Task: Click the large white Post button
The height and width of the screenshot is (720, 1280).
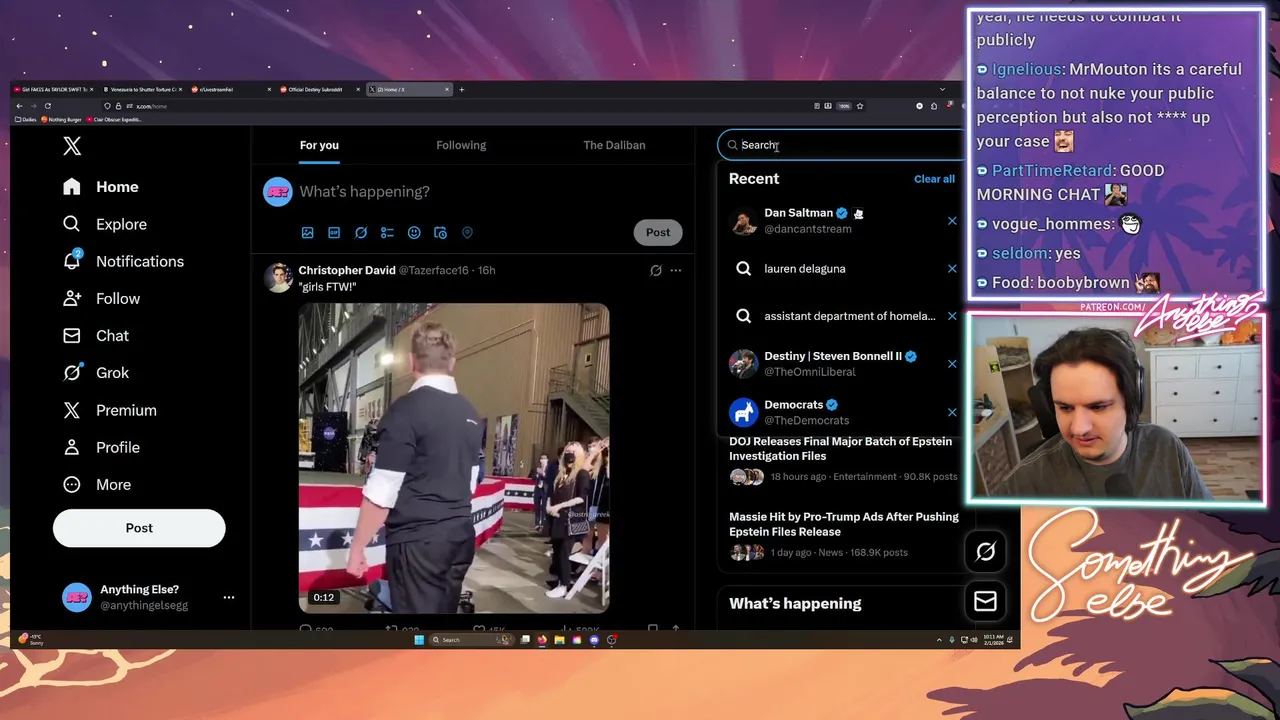Action: 139,528
